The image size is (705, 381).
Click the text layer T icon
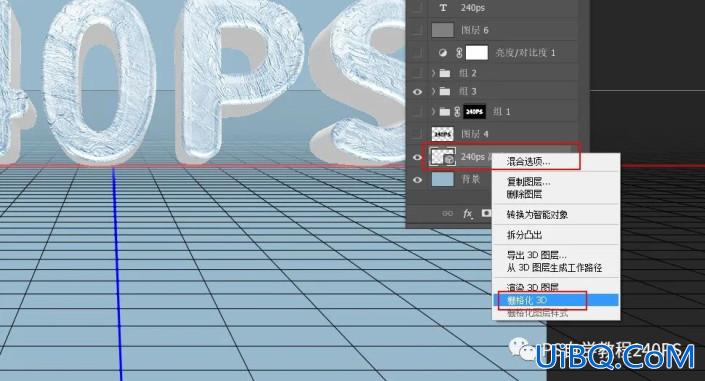point(443,8)
